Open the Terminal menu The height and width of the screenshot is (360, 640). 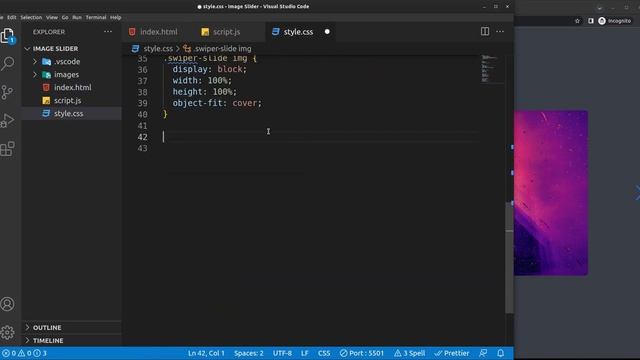[96, 17]
